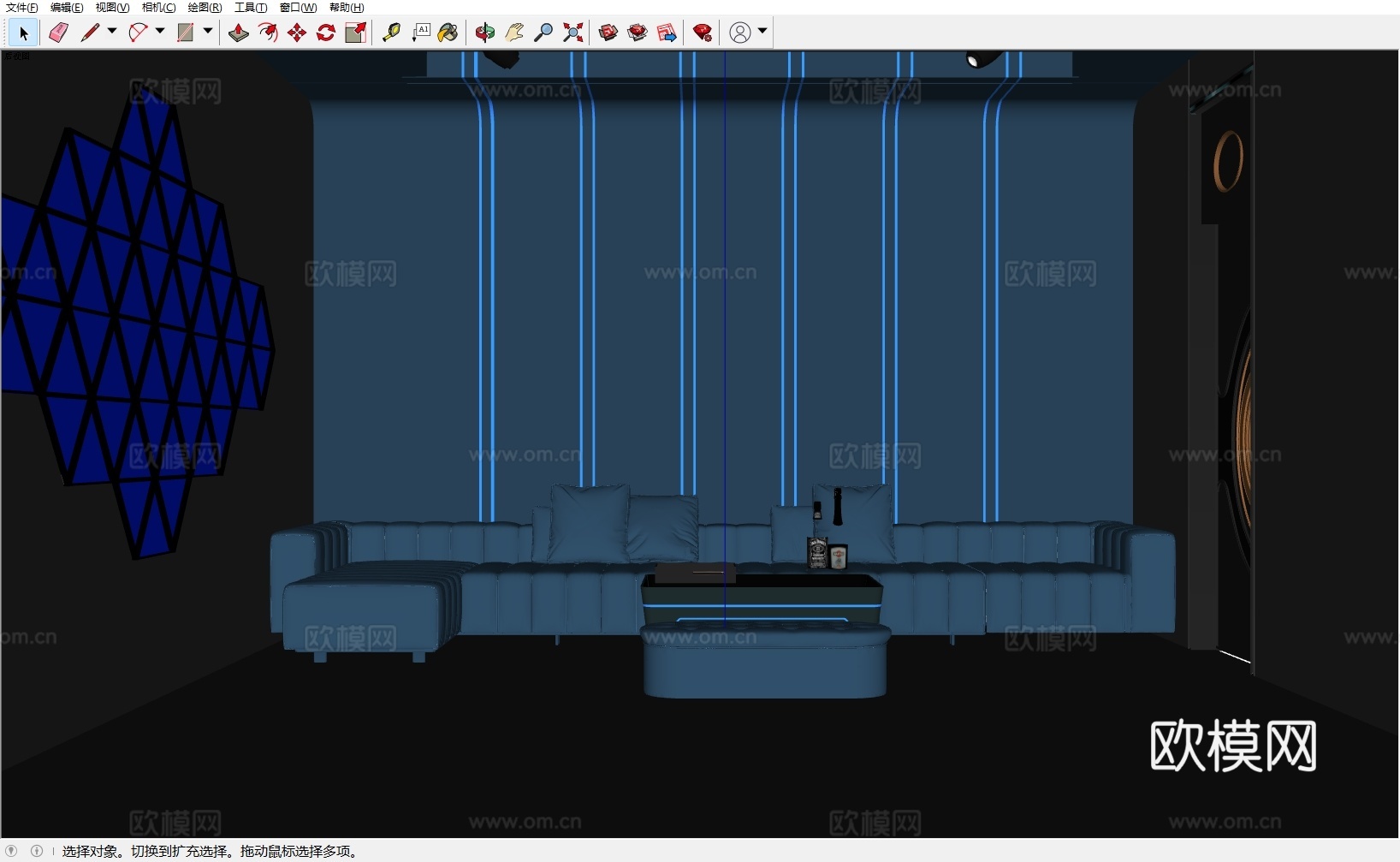Activate the Rotate tool
Image resolution: width=1400 pixels, height=862 pixels.
(x=326, y=33)
